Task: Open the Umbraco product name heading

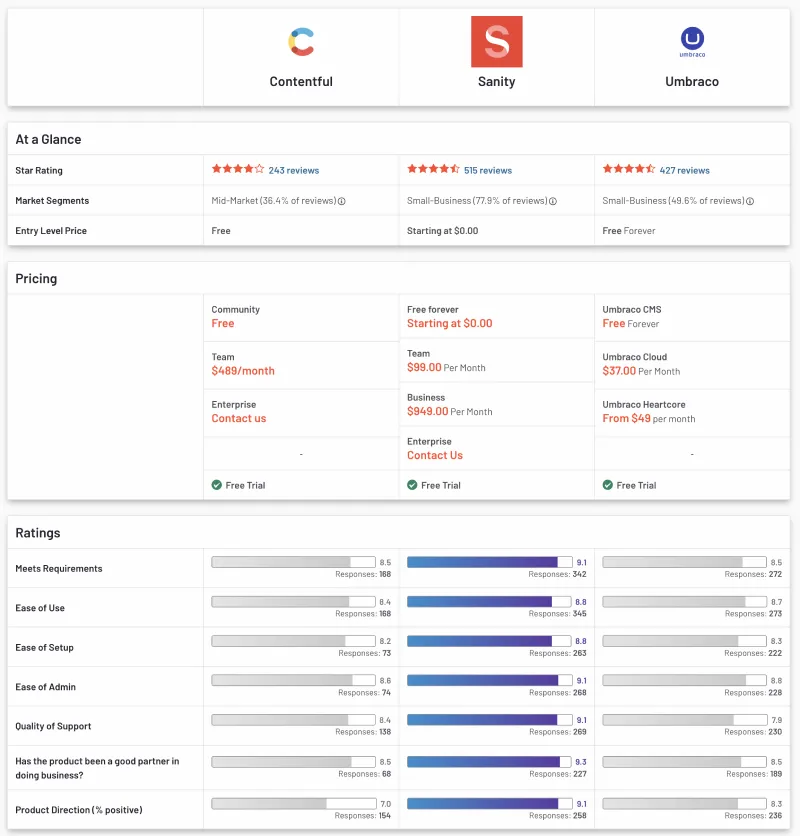Action: [692, 82]
